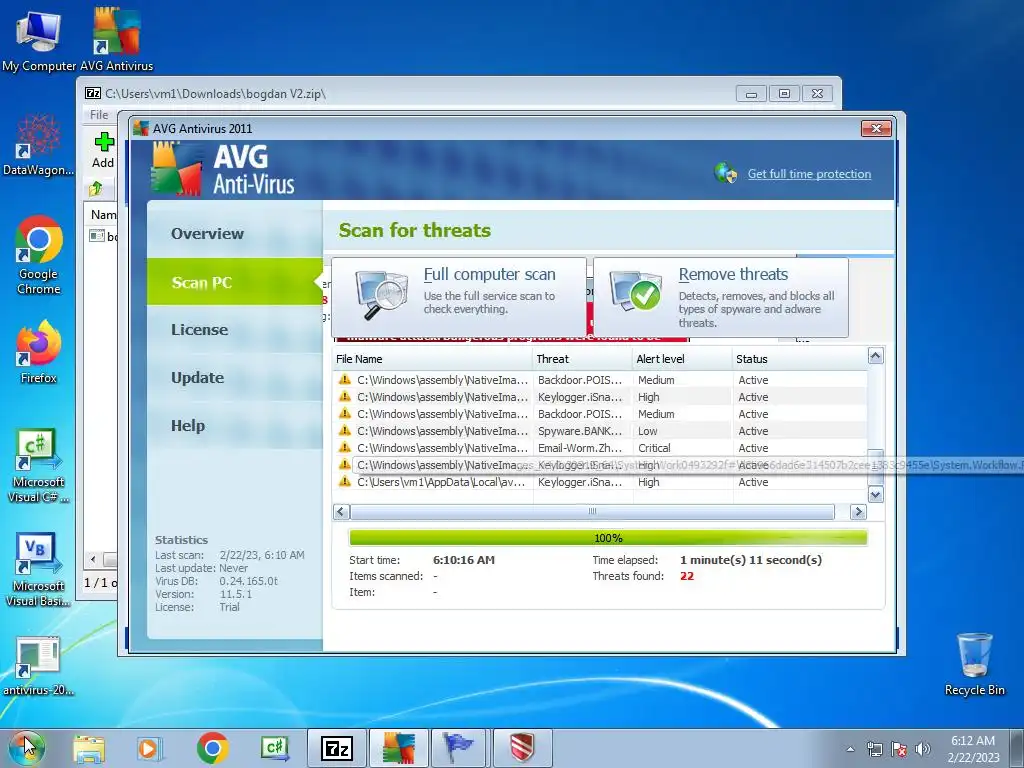
Task: Select the C:\Users\vm1\AppData threat row
Action: pyautogui.click(x=600, y=482)
